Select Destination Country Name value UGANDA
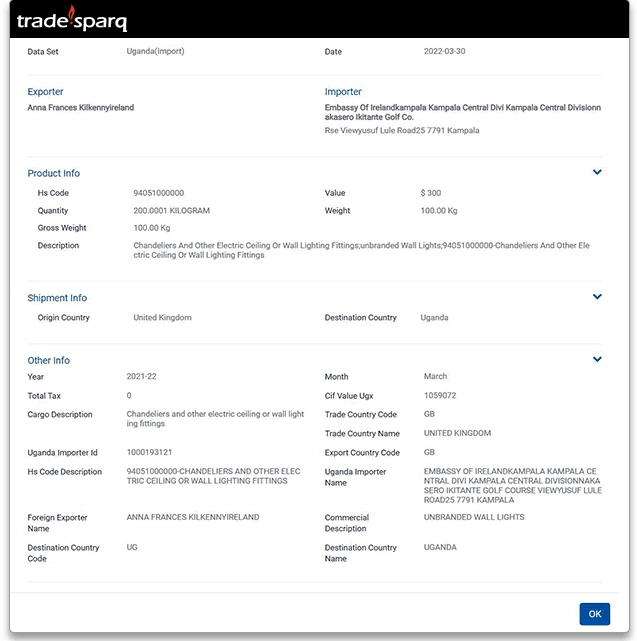This screenshot has height=641, width=637. coord(440,547)
